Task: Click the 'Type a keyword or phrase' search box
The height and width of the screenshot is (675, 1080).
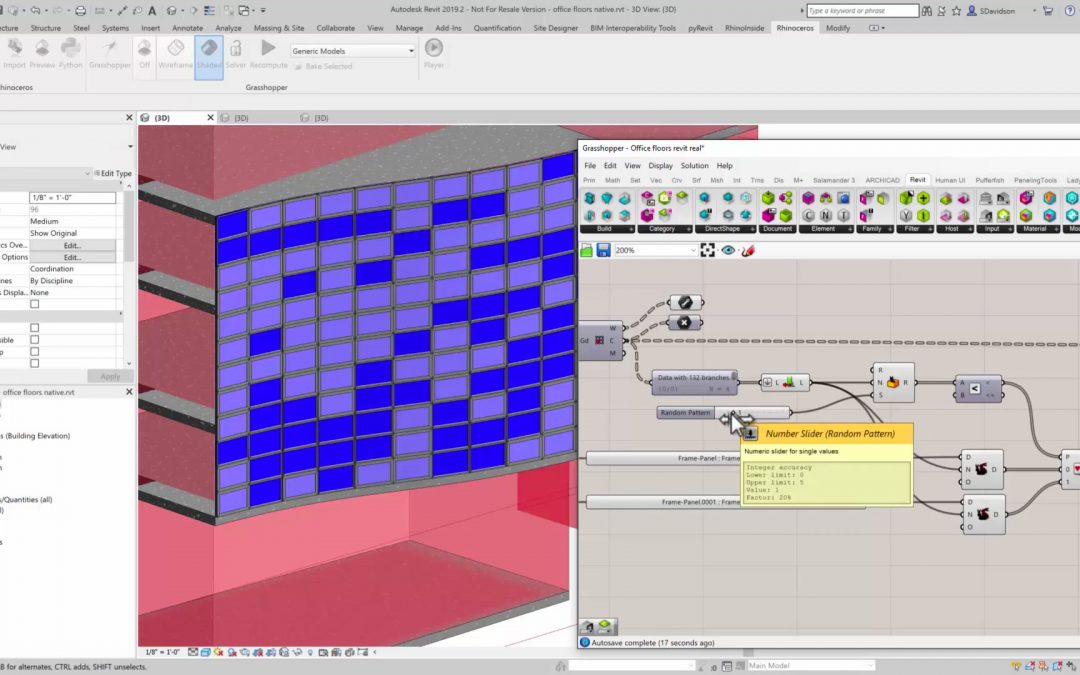Action: coord(862,10)
